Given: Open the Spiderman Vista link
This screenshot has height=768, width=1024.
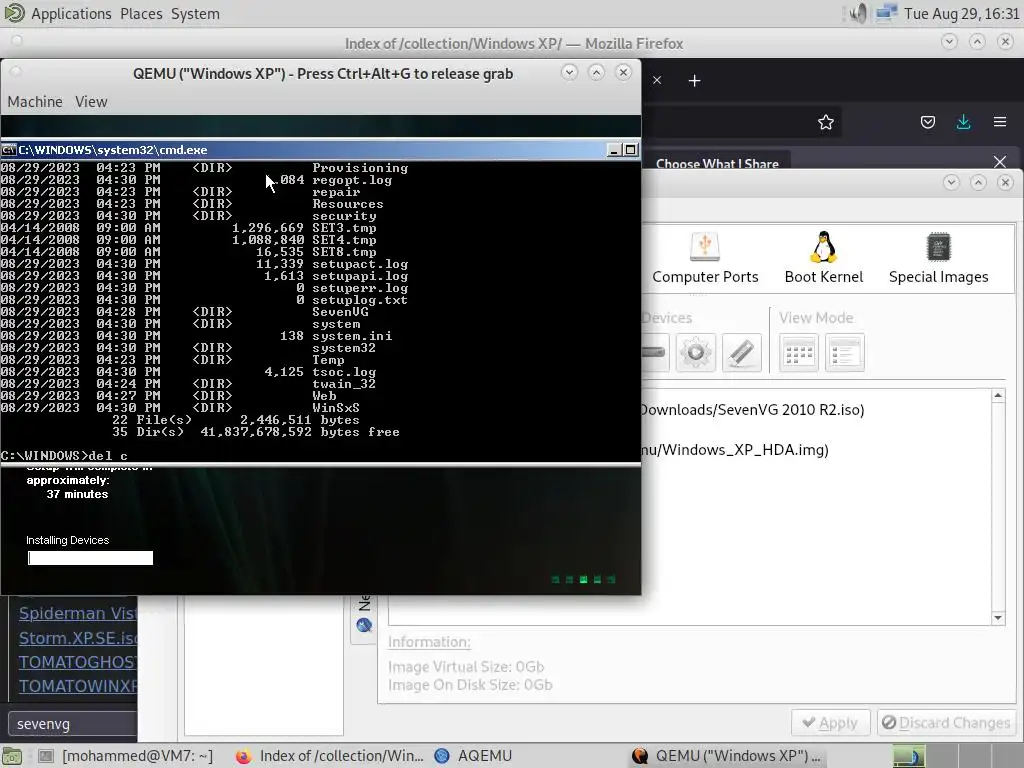Looking at the screenshot, I should point(78,613).
